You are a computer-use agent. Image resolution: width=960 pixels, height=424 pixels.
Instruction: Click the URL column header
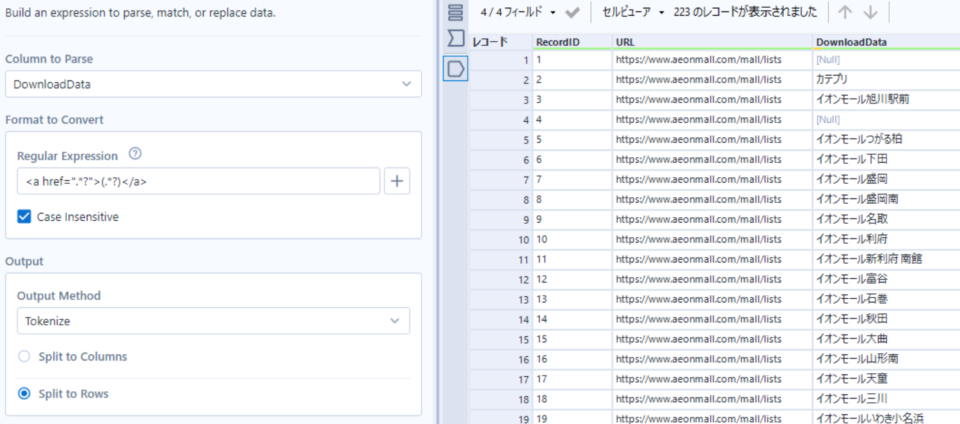pos(713,42)
